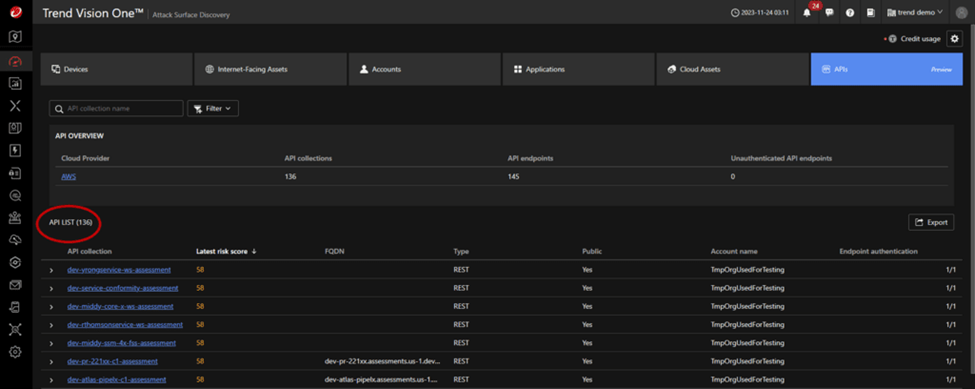Open the user profile avatar
Screen dimensions: 975x389
pyautogui.click(x=961, y=12)
